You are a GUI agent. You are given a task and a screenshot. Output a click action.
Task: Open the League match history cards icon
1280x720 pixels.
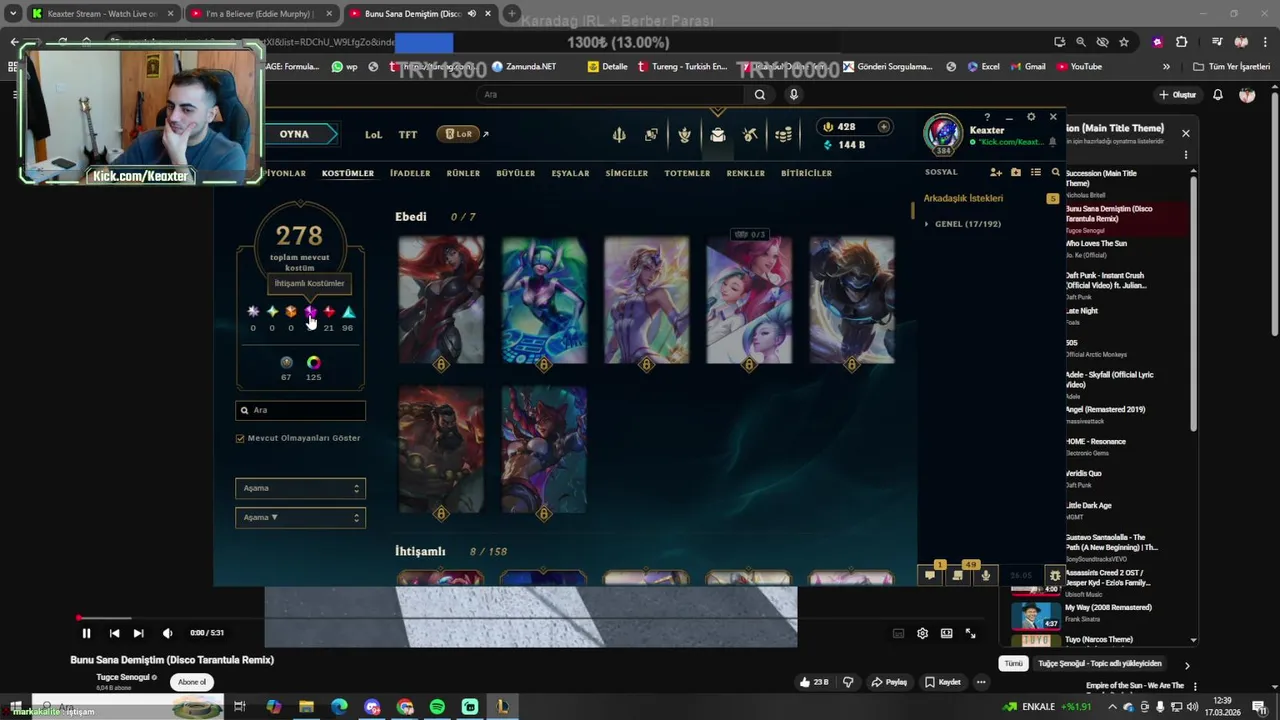point(652,135)
